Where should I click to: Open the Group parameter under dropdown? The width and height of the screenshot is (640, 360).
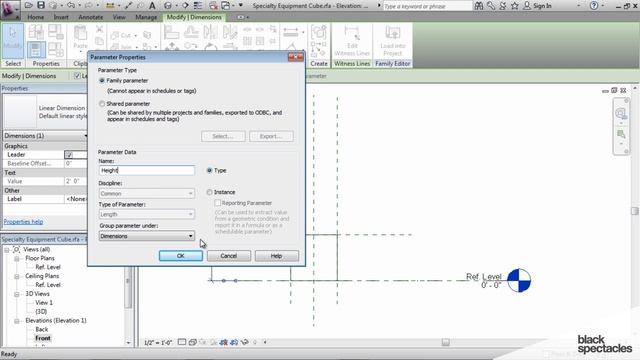(147, 236)
